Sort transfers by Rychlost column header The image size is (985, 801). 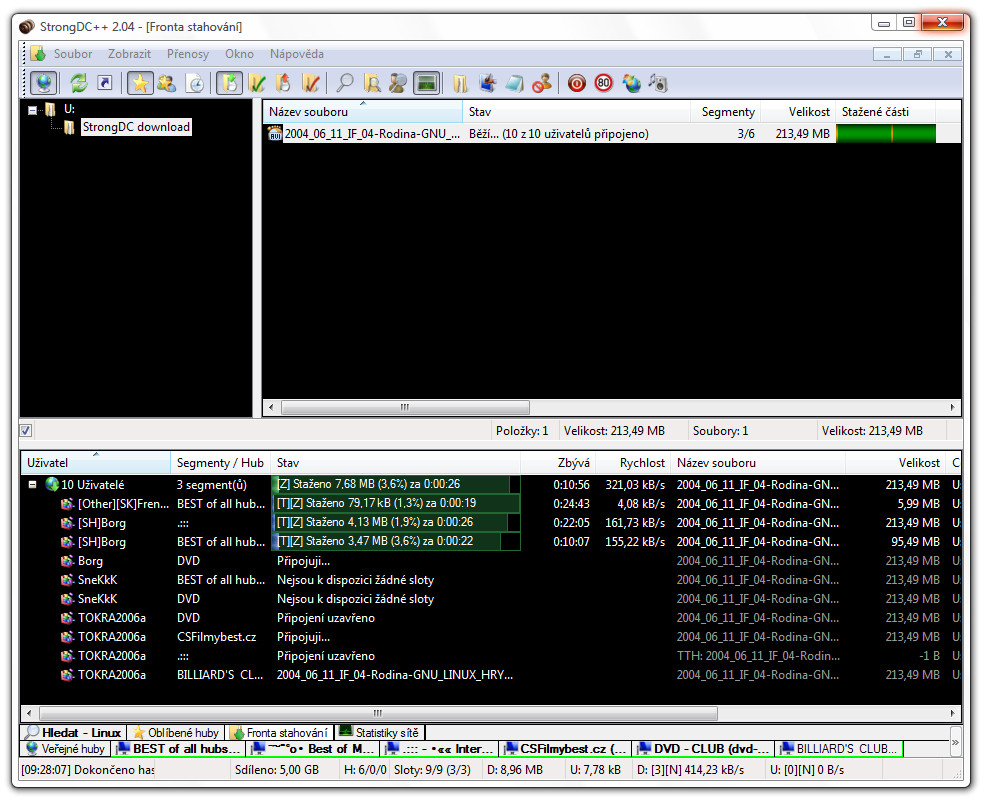click(633, 463)
